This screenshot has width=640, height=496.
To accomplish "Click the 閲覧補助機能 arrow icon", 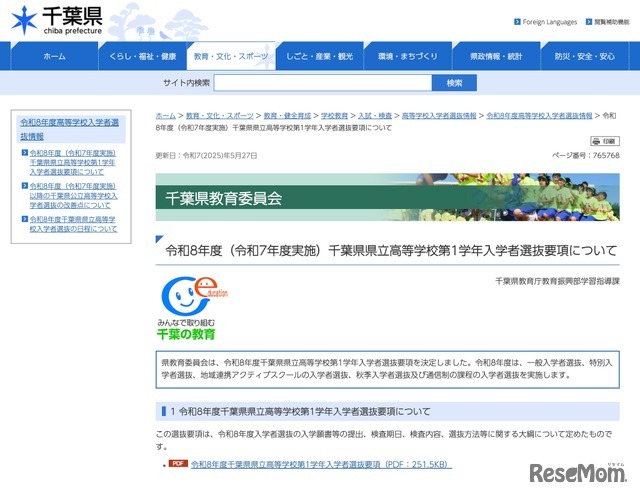I will (x=589, y=22).
